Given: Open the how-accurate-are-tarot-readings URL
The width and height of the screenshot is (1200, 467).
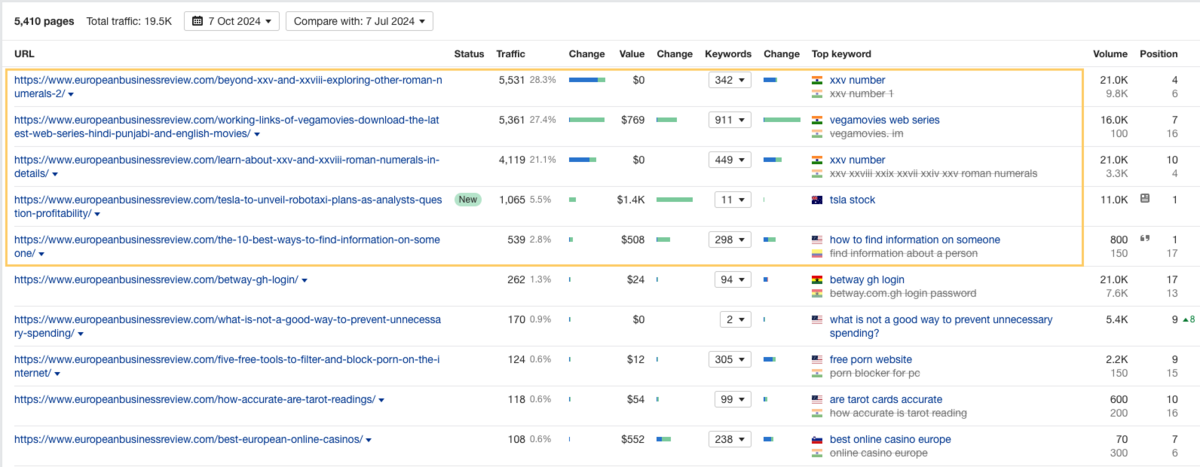Looking at the screenshot, I should tap(195, 400).
